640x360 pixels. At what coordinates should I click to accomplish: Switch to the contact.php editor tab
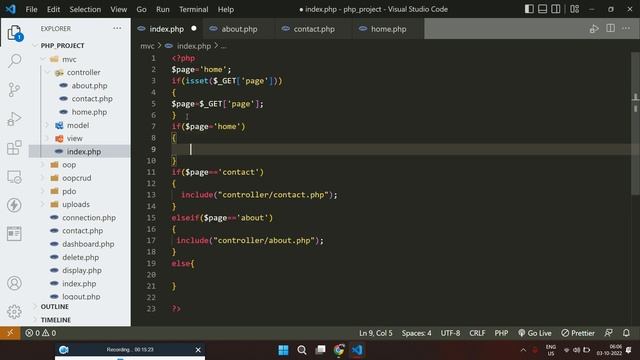(x=314, y=29)
